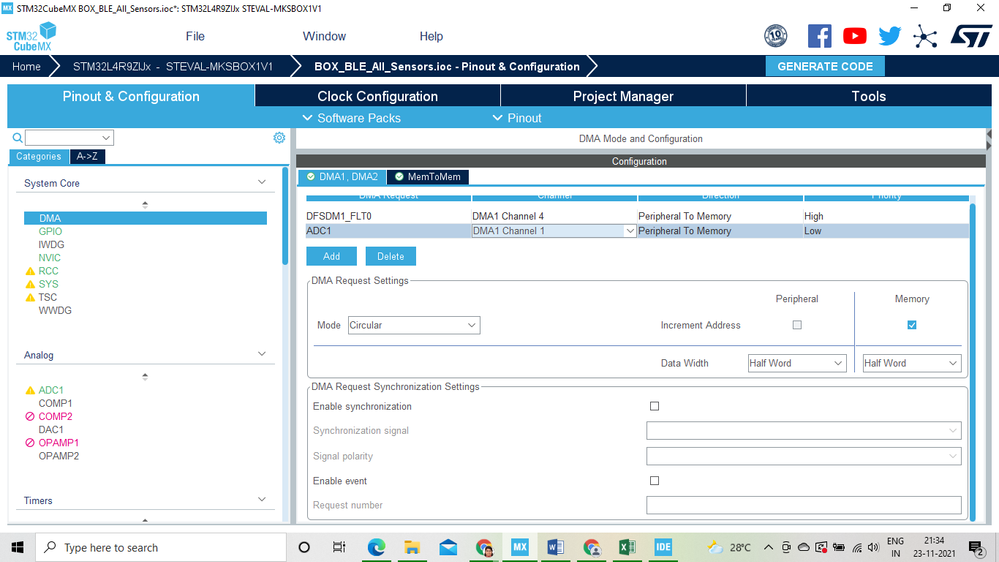Select the DMA1, DMA2 tab
The width and height of the screenshot is (999, 562).
click(x=342, y=177)
